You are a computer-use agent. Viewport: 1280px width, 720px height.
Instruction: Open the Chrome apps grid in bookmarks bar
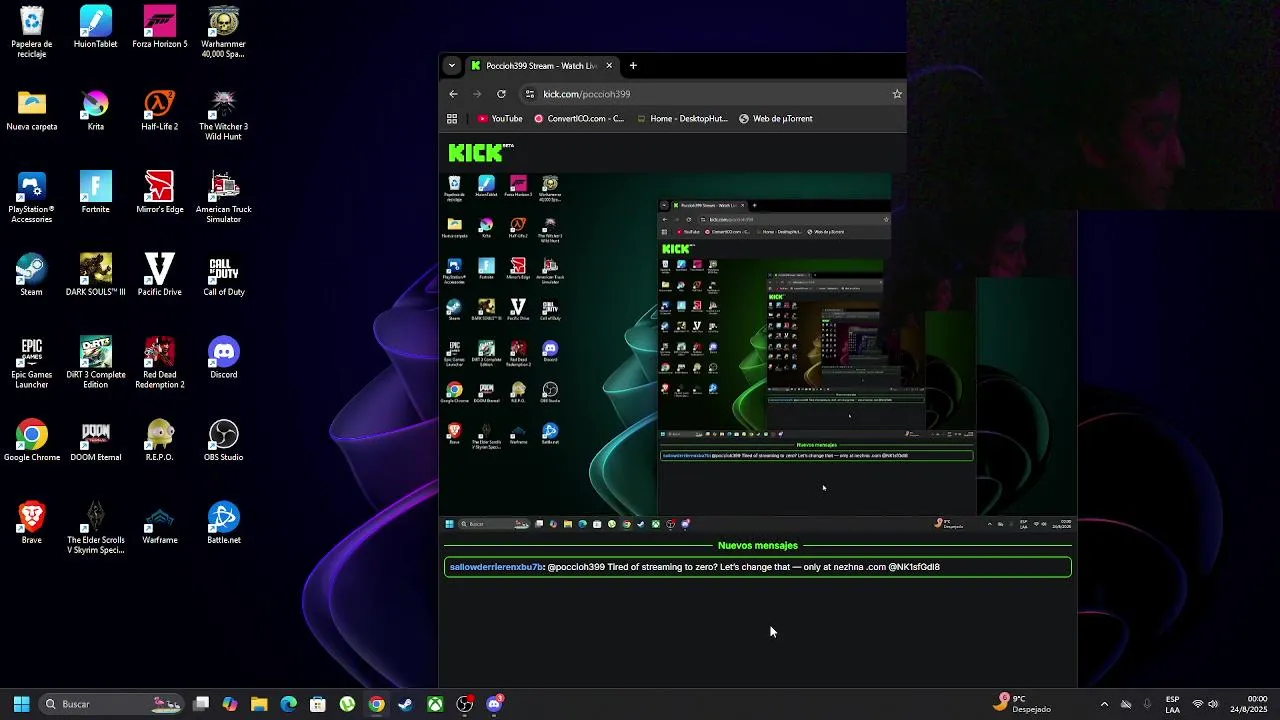(x=452, y=119)
